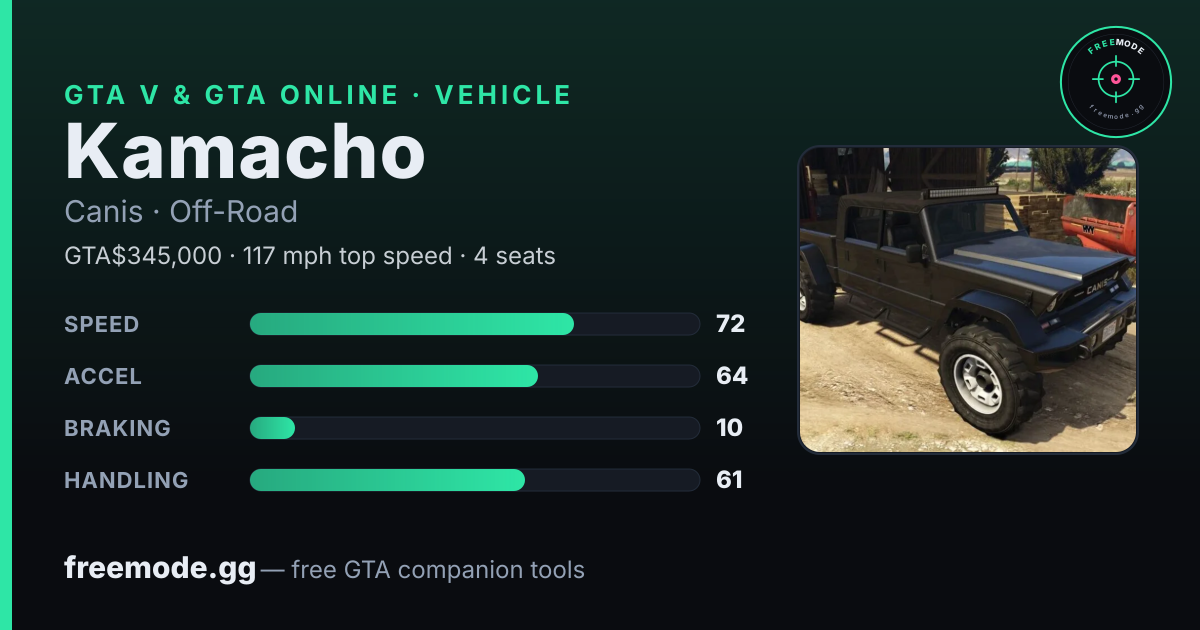Click the accel value 64
Screen dimensions: 1200x630
pos(731,376)
